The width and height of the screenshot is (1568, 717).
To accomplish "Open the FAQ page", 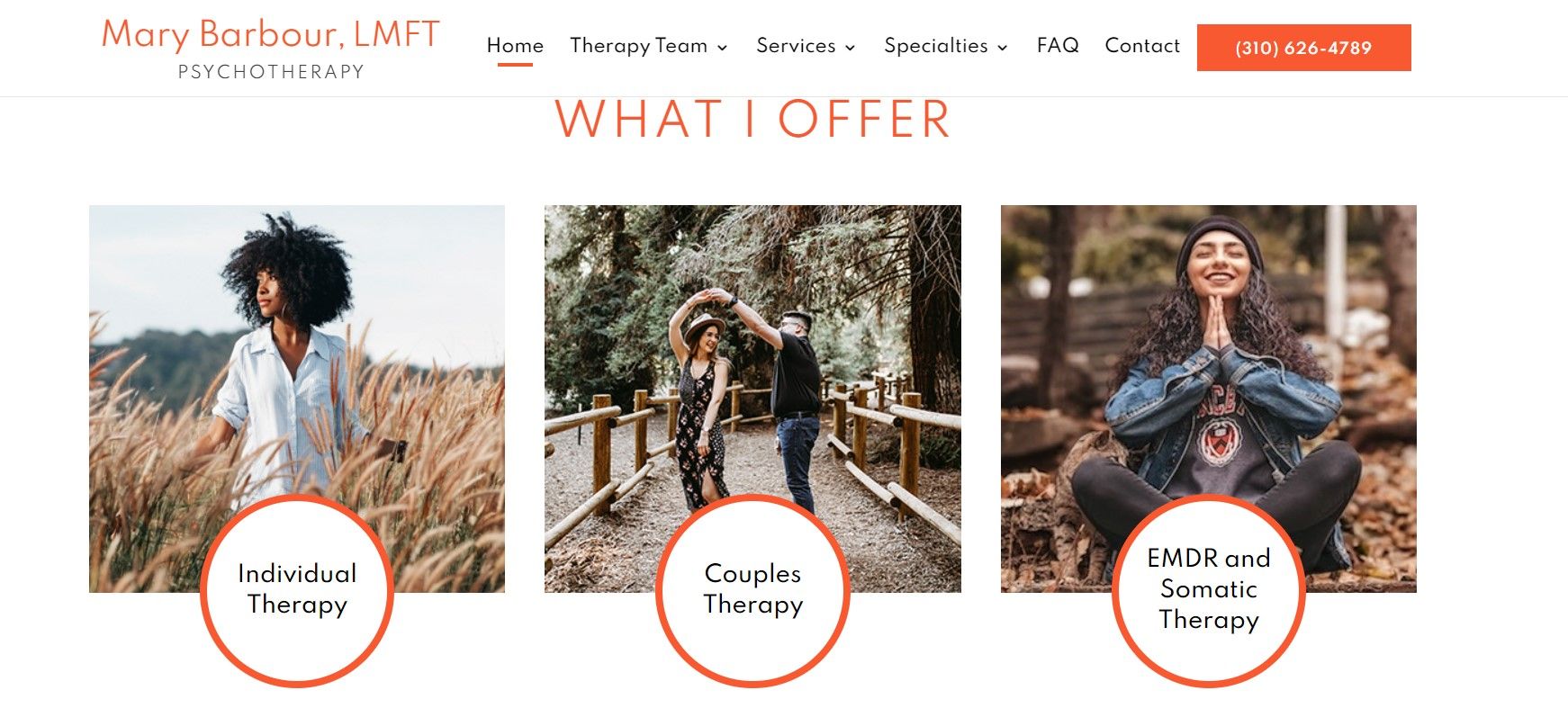I will tap(1058, 46).
